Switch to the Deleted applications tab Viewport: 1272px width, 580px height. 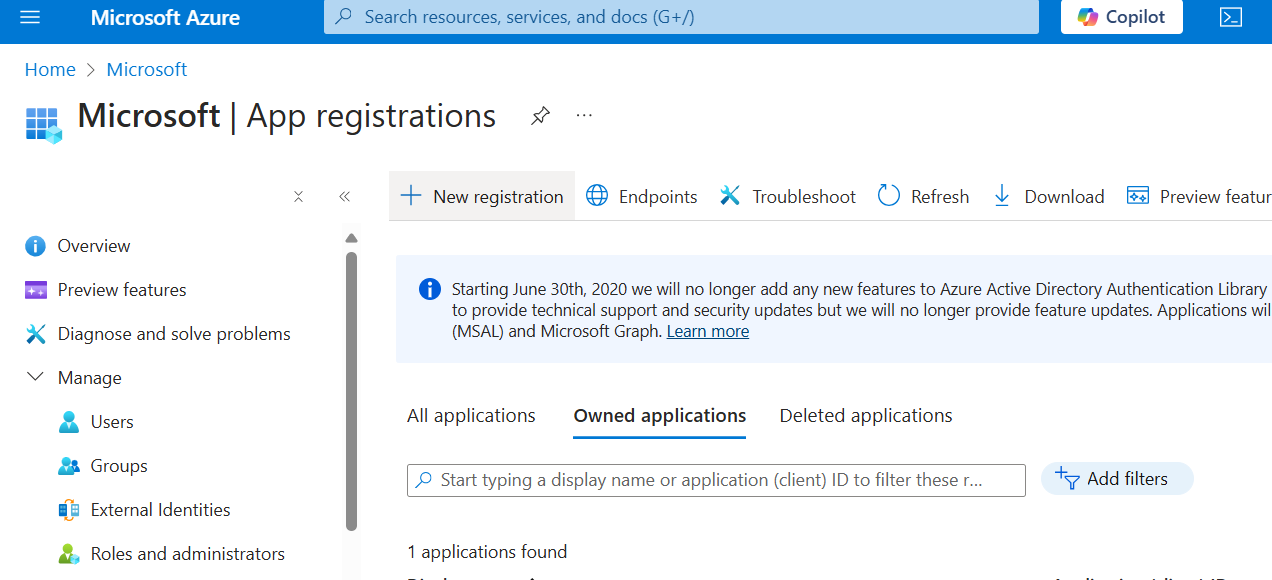coord(866,416)
